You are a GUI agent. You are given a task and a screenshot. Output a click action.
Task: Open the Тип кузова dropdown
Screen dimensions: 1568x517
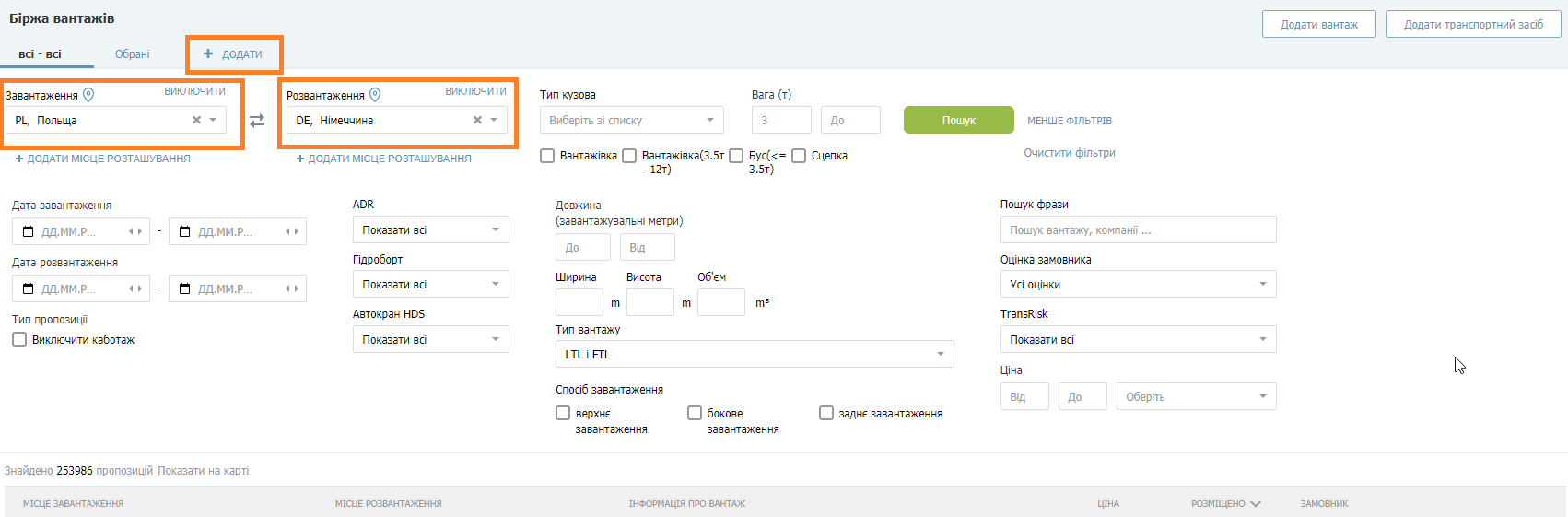click(x=632, y=120)
